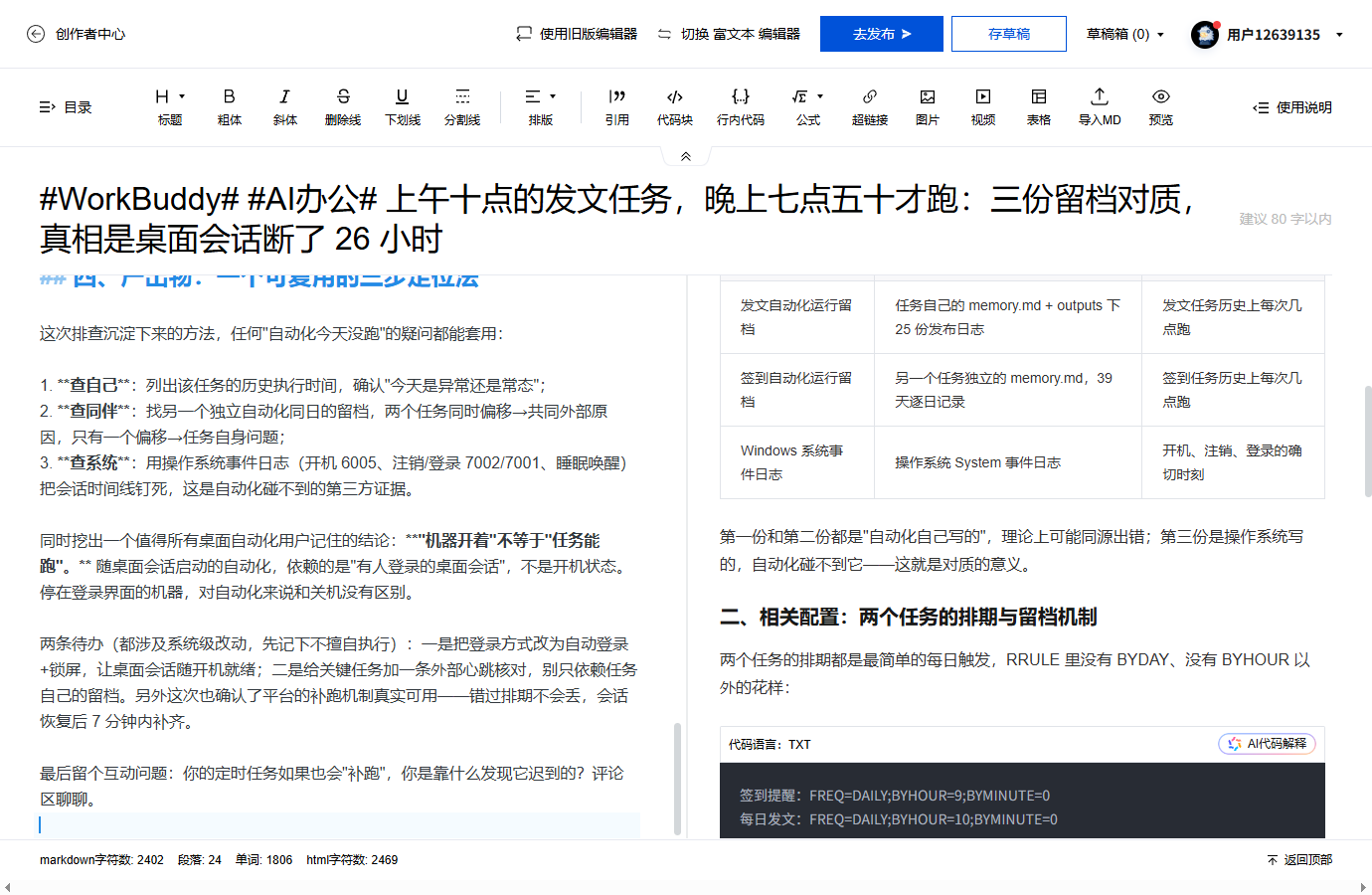1372x895 pixels.
Task: Open the 使用说明 help panel
Action: tap(1292, 107)
